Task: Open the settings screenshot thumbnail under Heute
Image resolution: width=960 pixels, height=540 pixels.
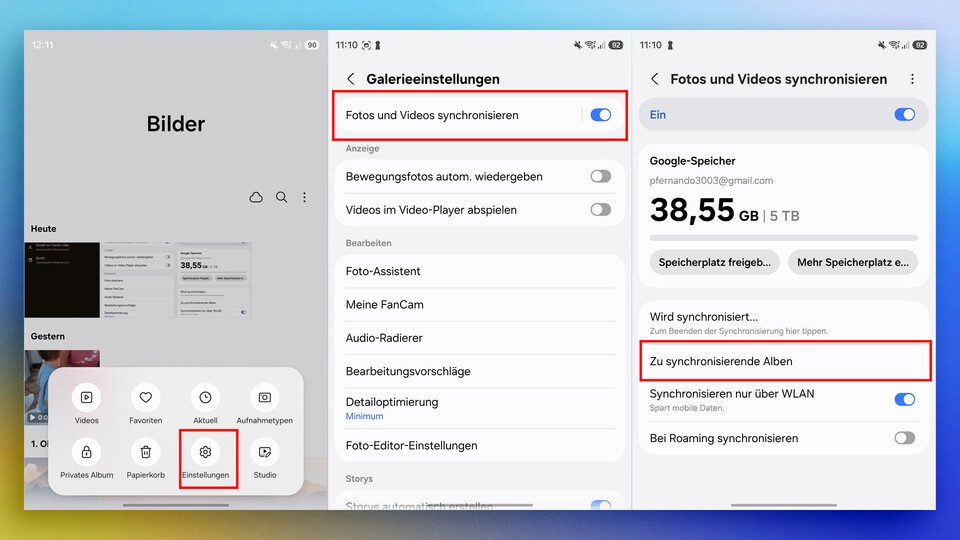Action: pyautogui.click(x=138, y=280)
